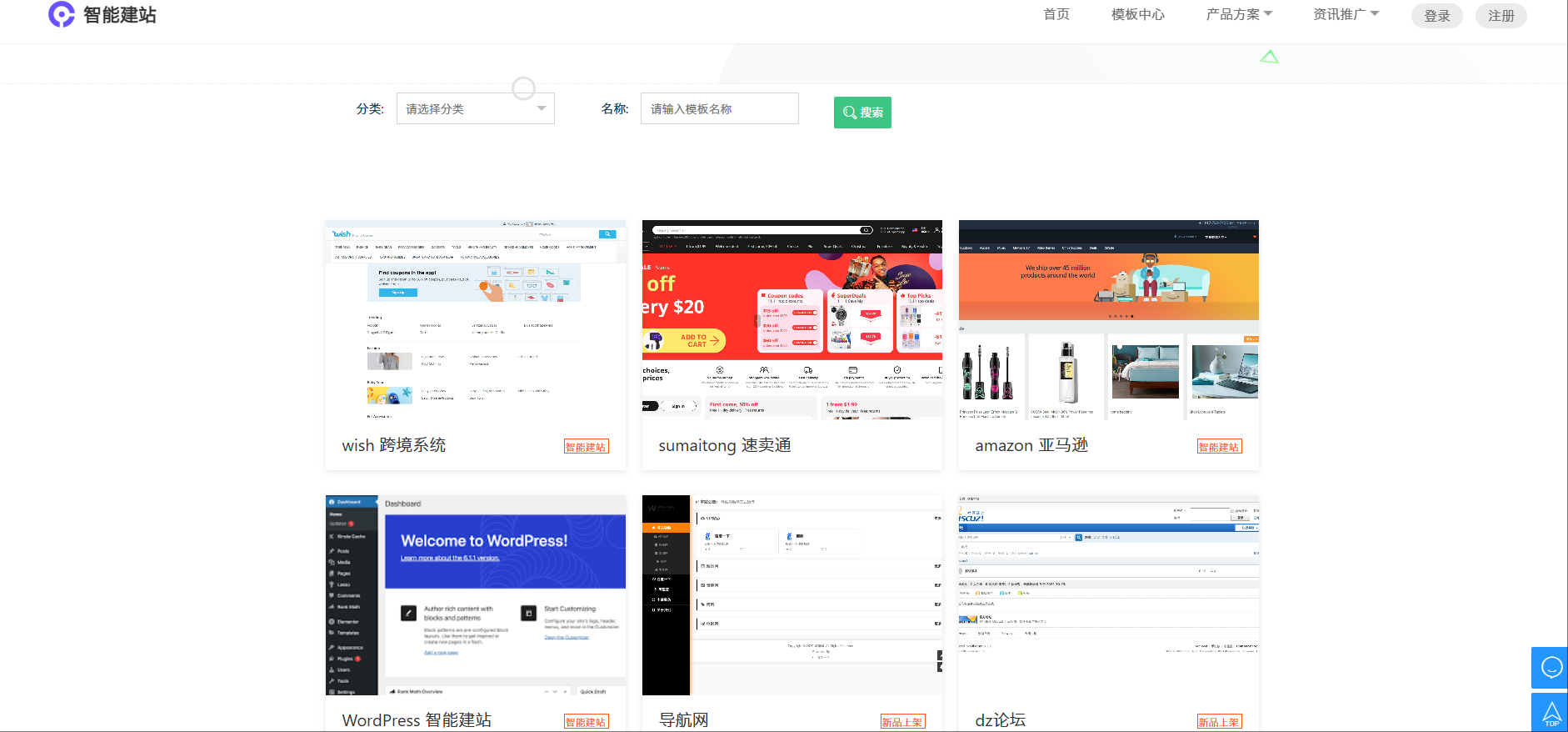1568x732 pixels.
Task: Open the 请选择分类 category dropdown
Action: click(476, 108)
